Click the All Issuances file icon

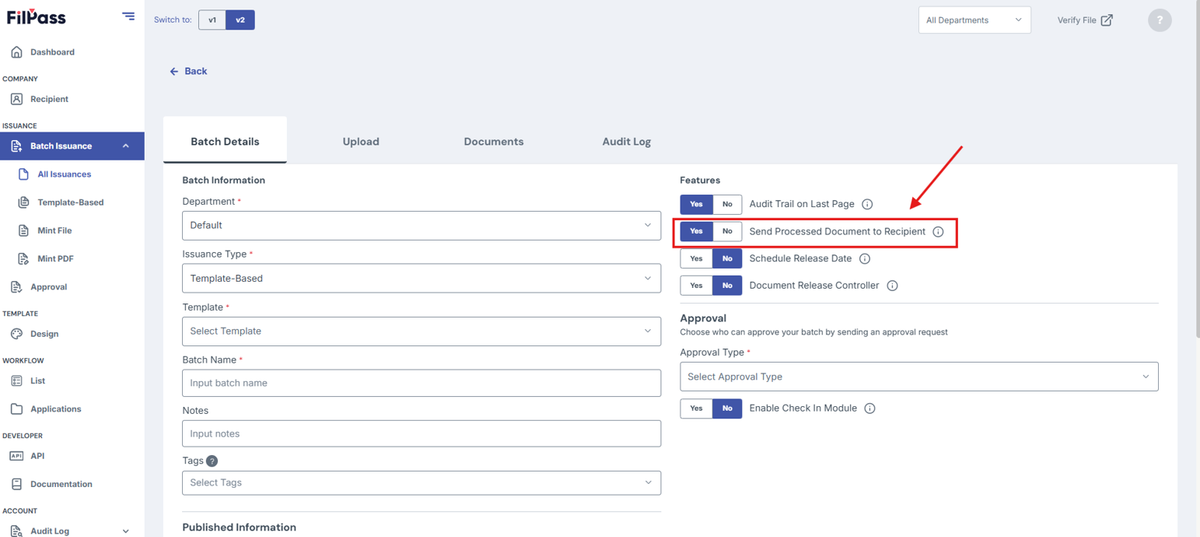click(x=24, y=174)
